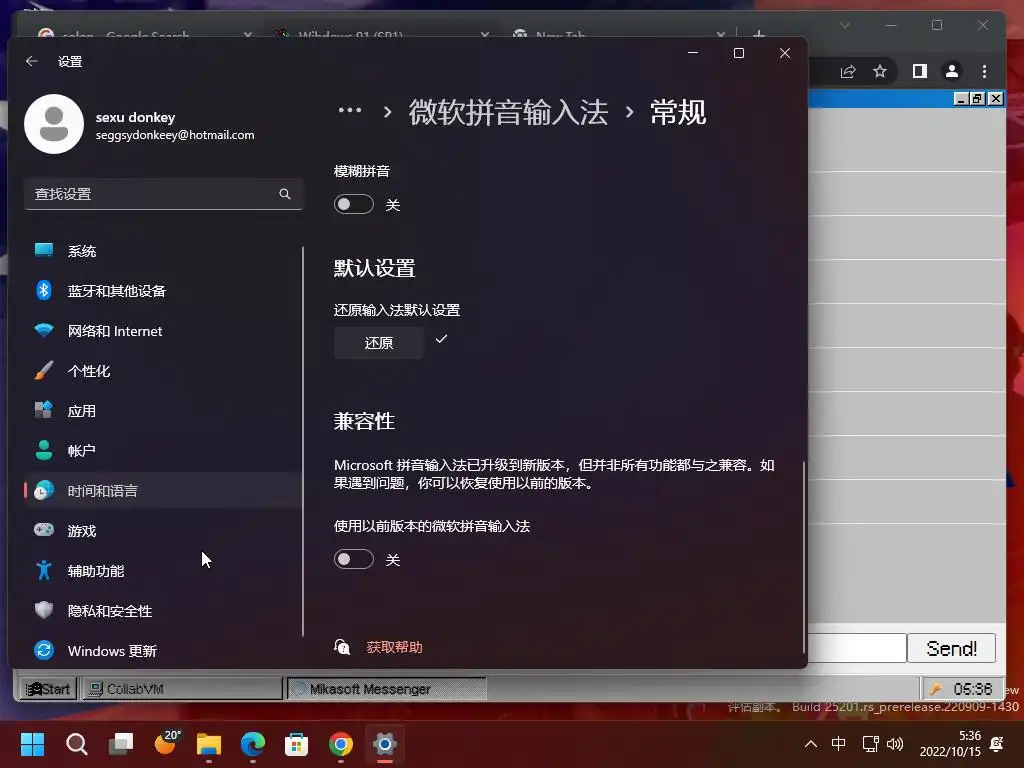Restore the messenger inner window

pos(978,99)
